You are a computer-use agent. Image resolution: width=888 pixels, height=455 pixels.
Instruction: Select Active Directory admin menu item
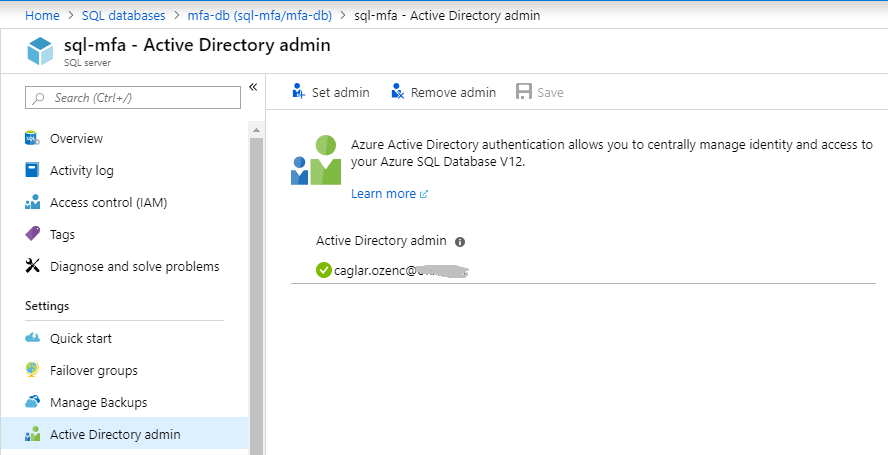point(125,434)
